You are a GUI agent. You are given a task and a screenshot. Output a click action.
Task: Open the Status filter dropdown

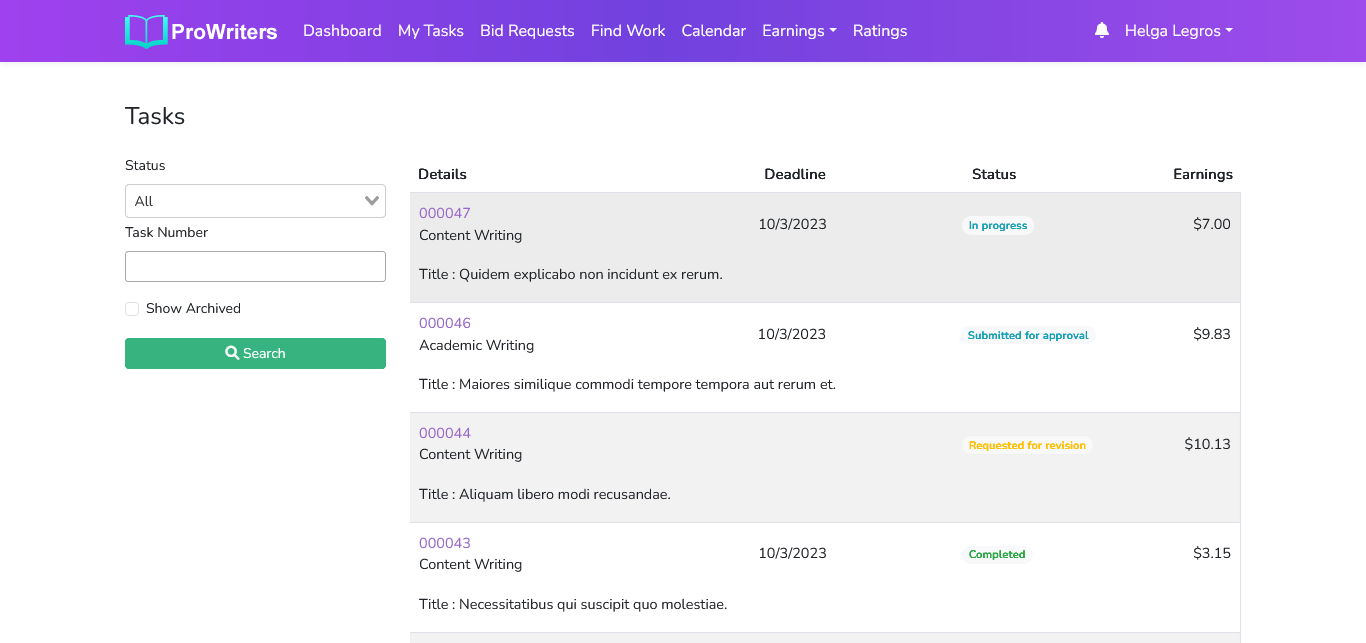[255, 201]
